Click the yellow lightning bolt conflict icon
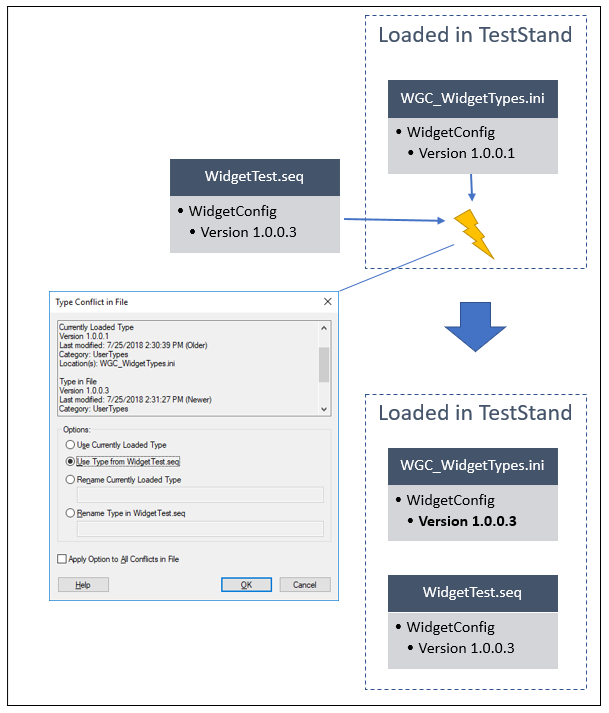 [473, 234]
